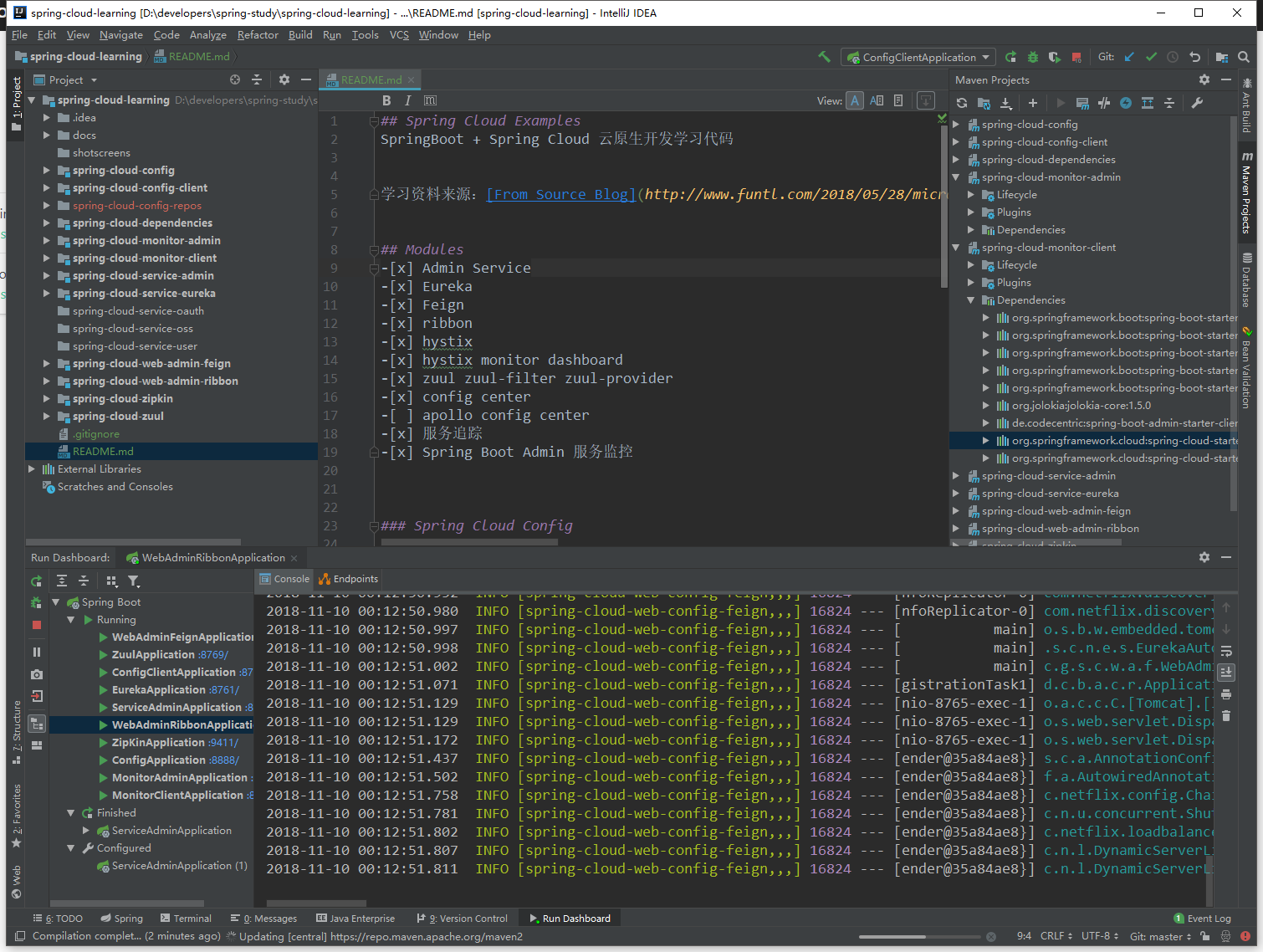Click Bold formatting icon in editor toolbar
Image resolution: width=1263 pixels, height=952 pixels.
pos(386,100)
